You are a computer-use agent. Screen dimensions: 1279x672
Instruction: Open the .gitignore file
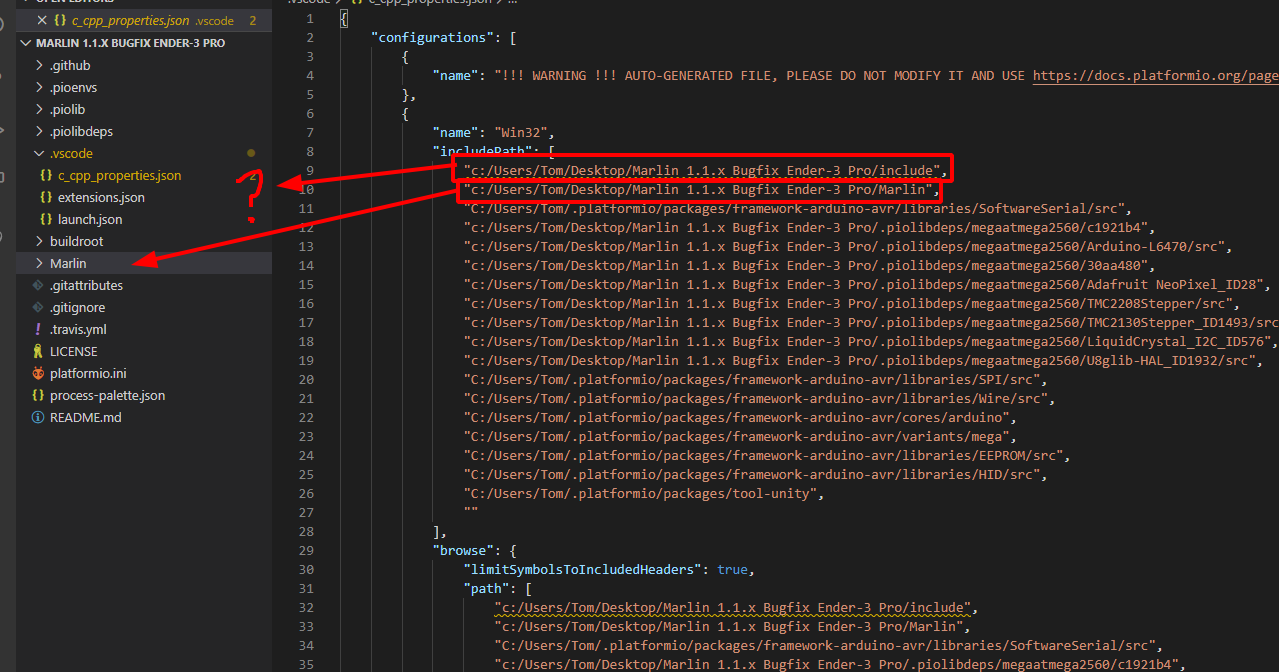[x=77, y=307]
